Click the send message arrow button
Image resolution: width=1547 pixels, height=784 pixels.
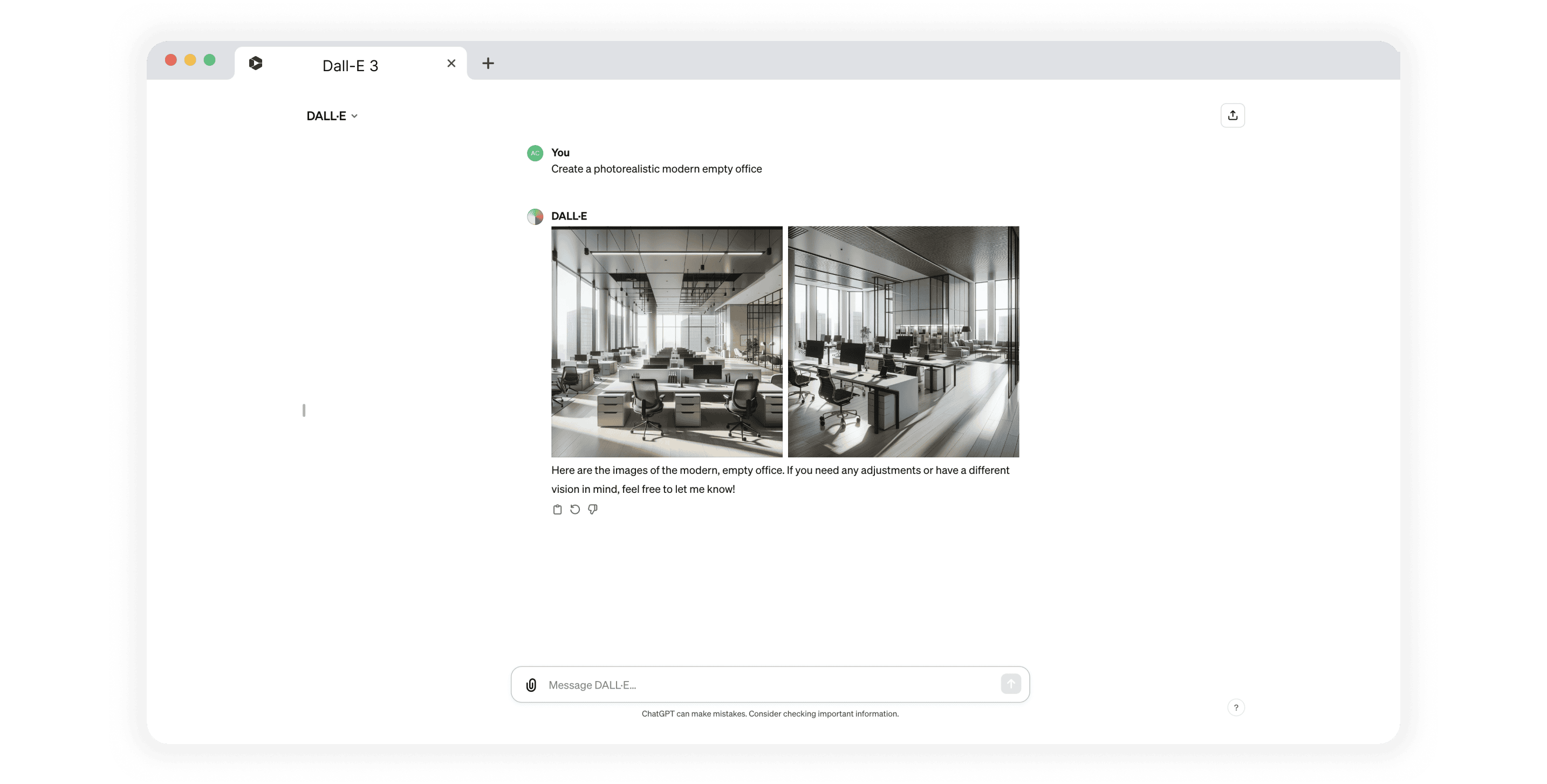point(1011,684)
